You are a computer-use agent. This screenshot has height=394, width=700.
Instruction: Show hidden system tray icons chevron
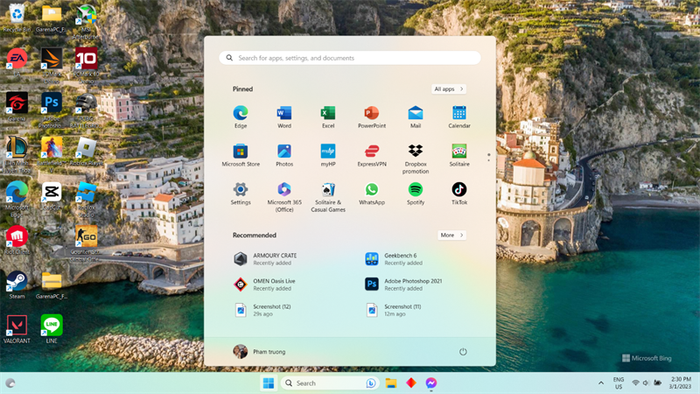(x=601, y=383)
